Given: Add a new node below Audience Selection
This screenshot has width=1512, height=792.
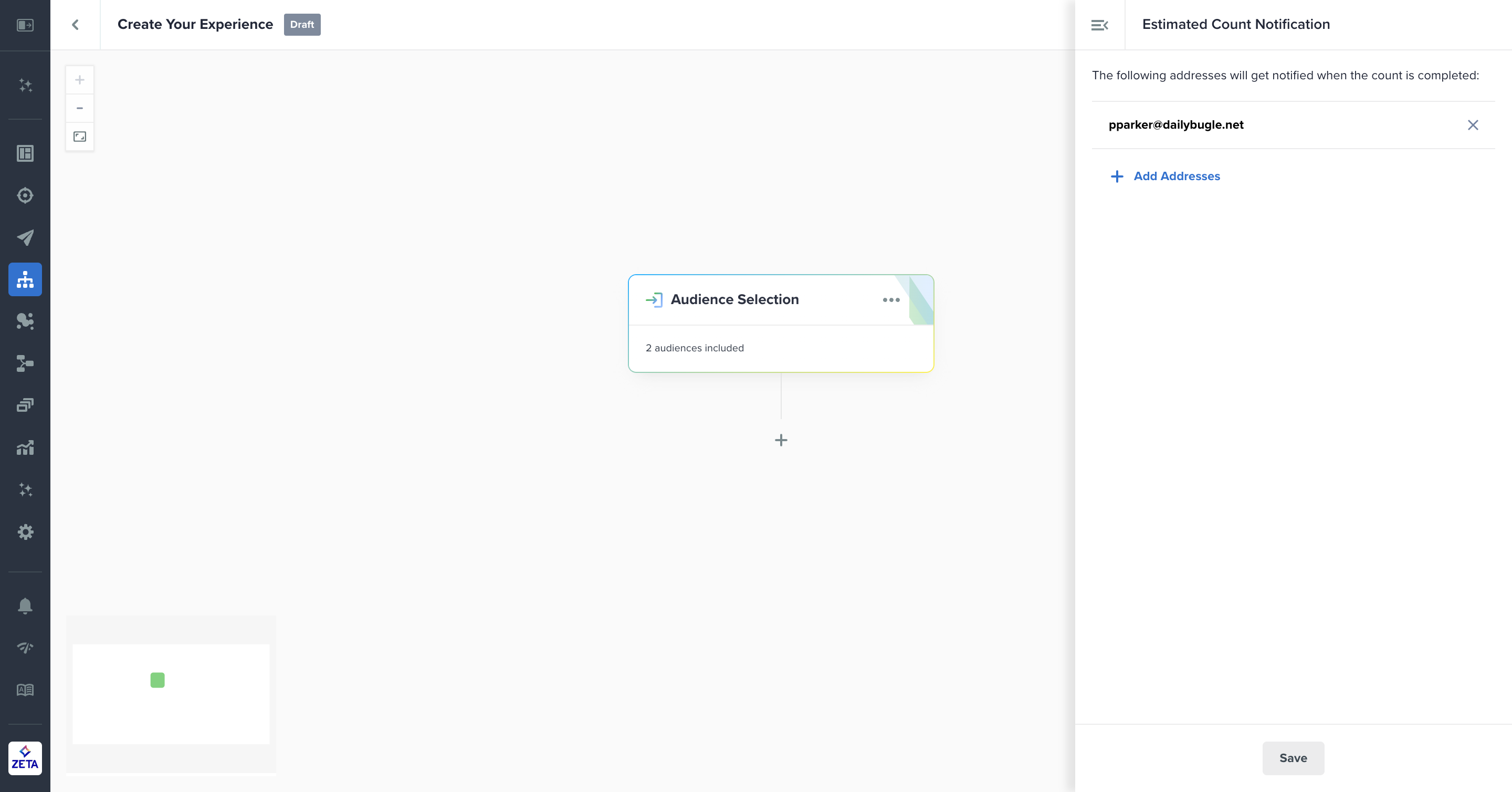Looking at the screenshot, I should (781, 440).
